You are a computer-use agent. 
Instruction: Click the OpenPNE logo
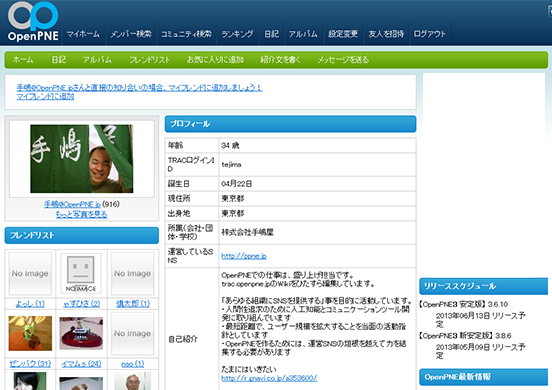pyautogui.click(x=33, y=22)
